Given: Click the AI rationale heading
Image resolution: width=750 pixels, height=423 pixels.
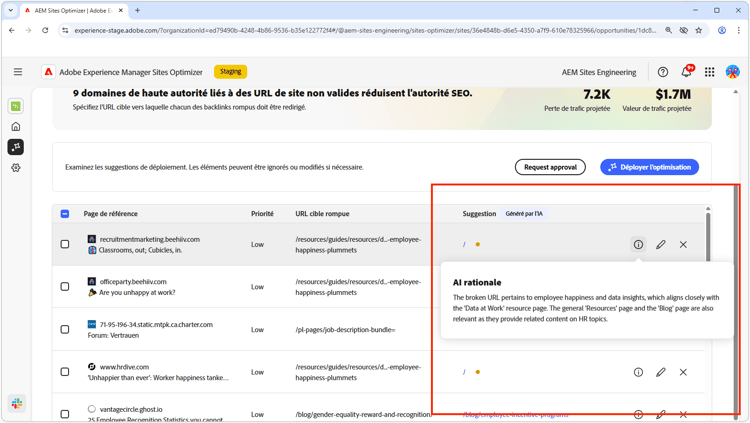Looking at the screenshot, I should [477, 282].
